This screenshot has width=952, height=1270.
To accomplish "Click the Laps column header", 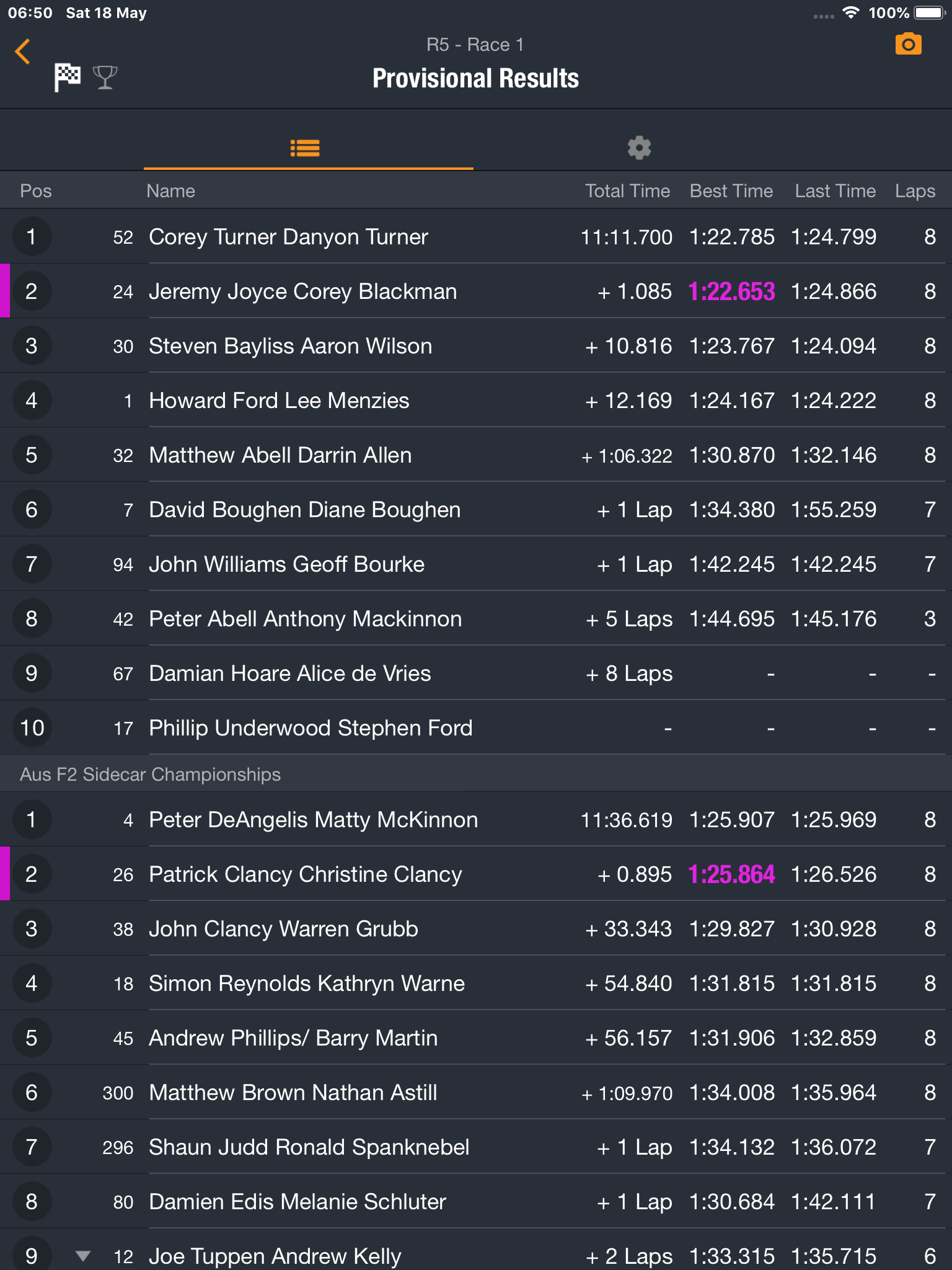I will pyautogui.click(x=915, y=191).
